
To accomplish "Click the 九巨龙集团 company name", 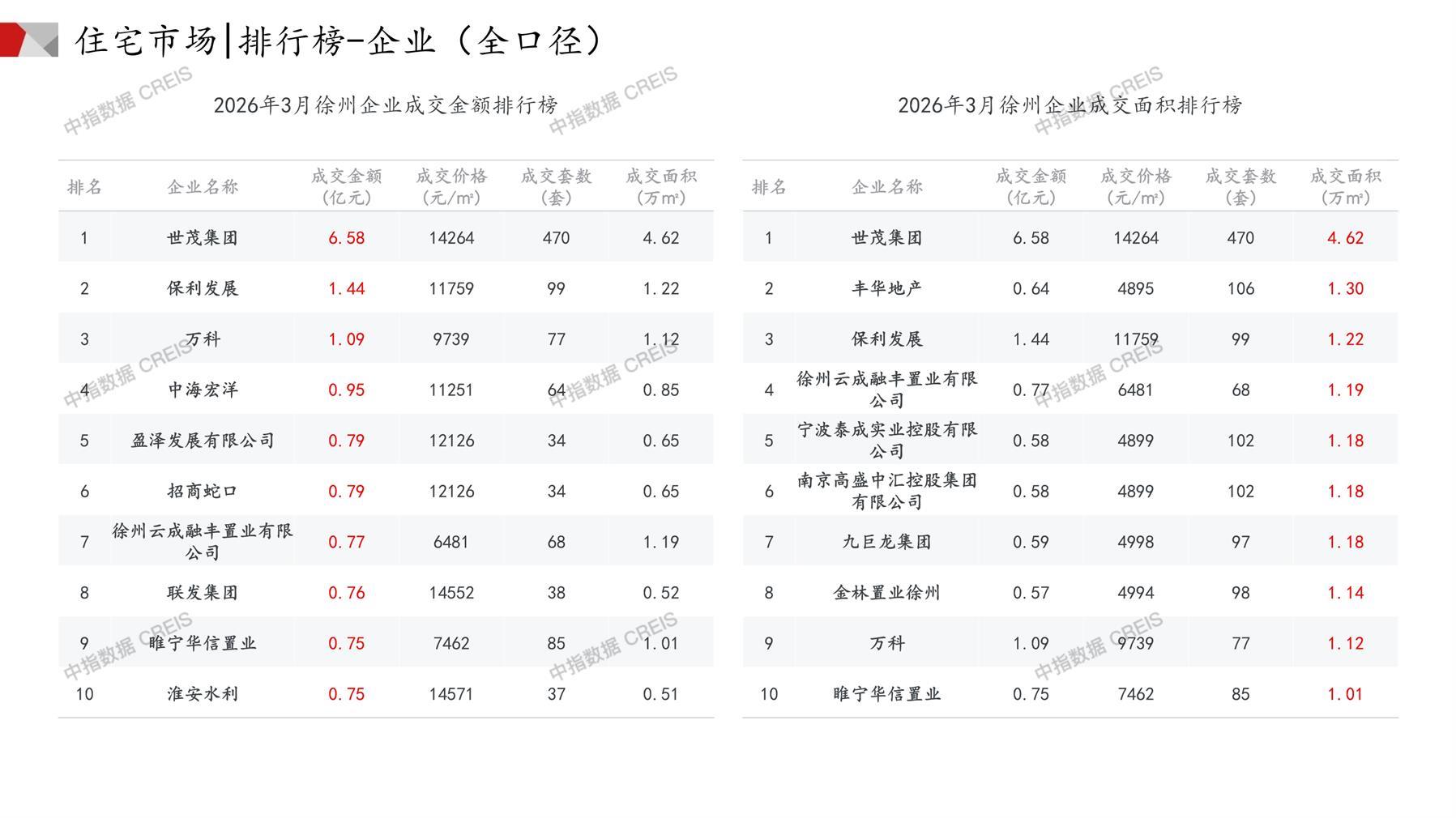I will 886,542.
